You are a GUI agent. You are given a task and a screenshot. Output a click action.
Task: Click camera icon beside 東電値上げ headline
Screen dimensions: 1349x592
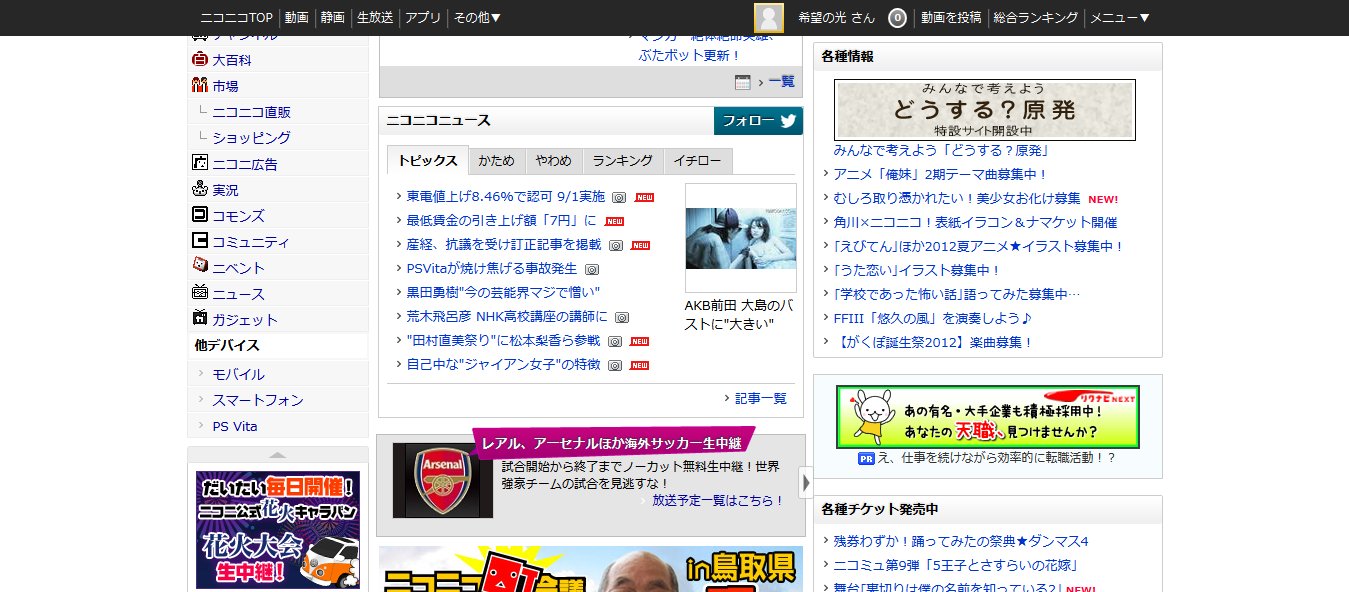coord(619,197)
